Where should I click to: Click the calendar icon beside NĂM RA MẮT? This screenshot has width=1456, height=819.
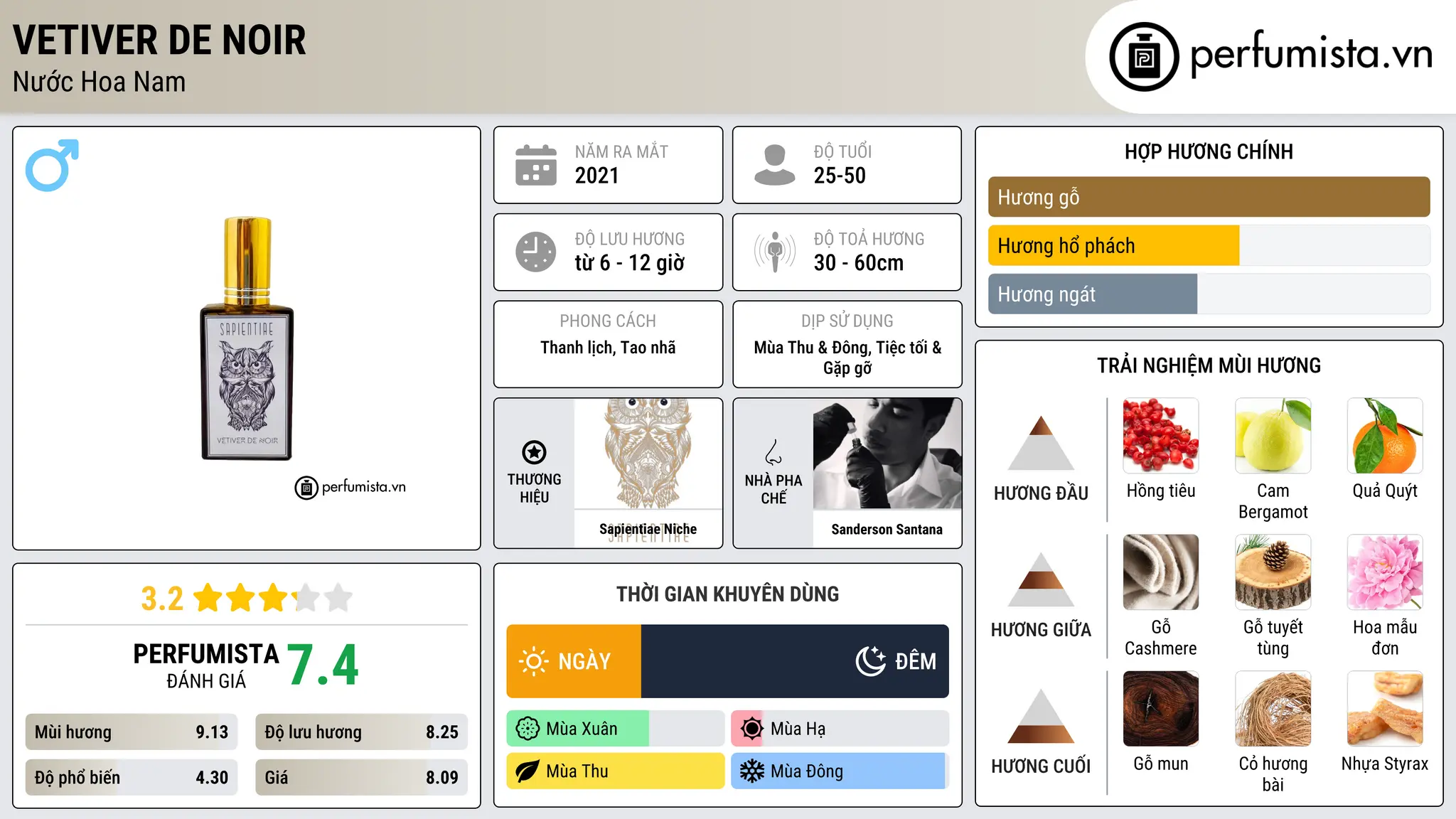point(536,165)
